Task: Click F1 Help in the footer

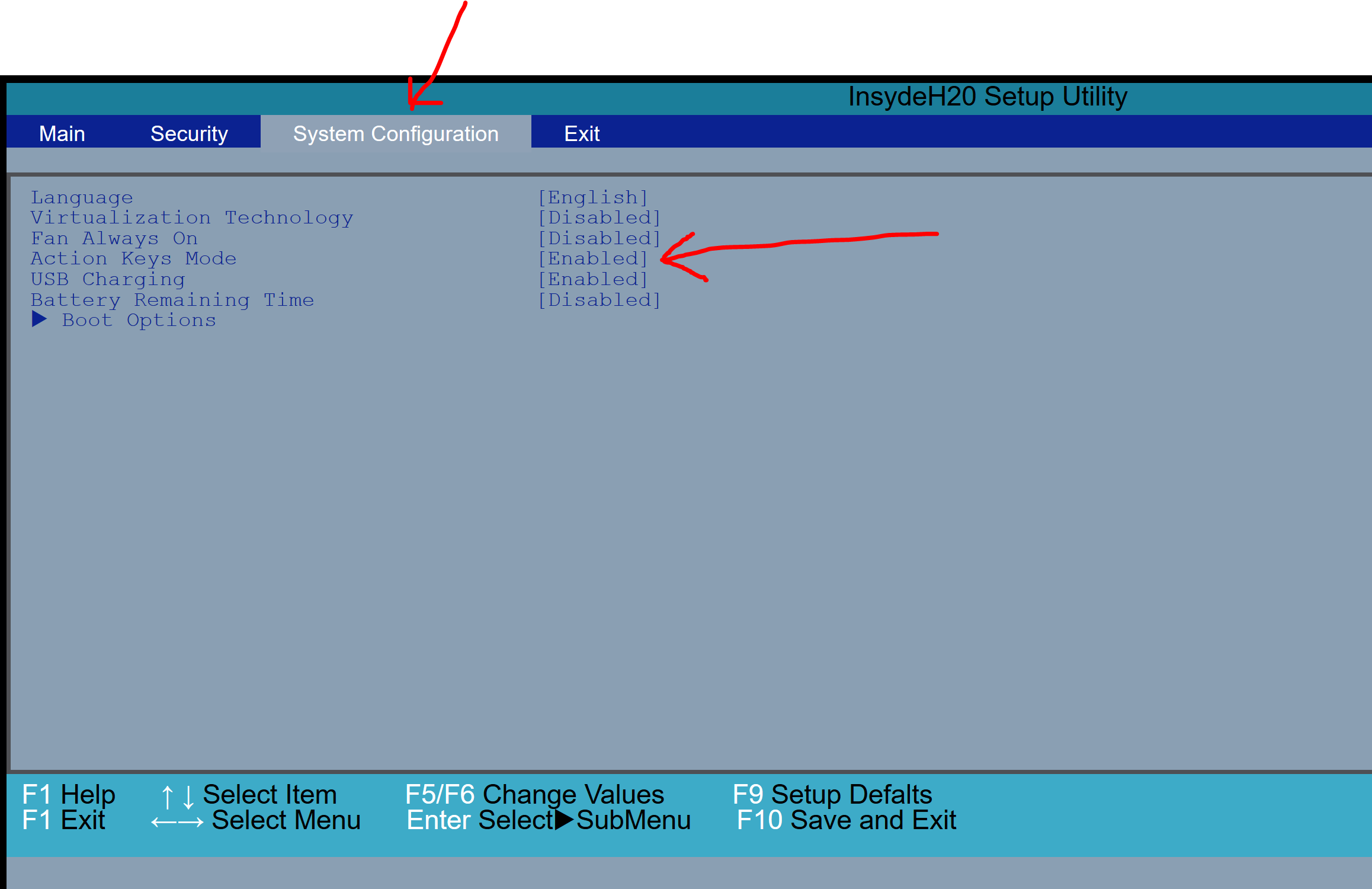Action: coord(68,794)
